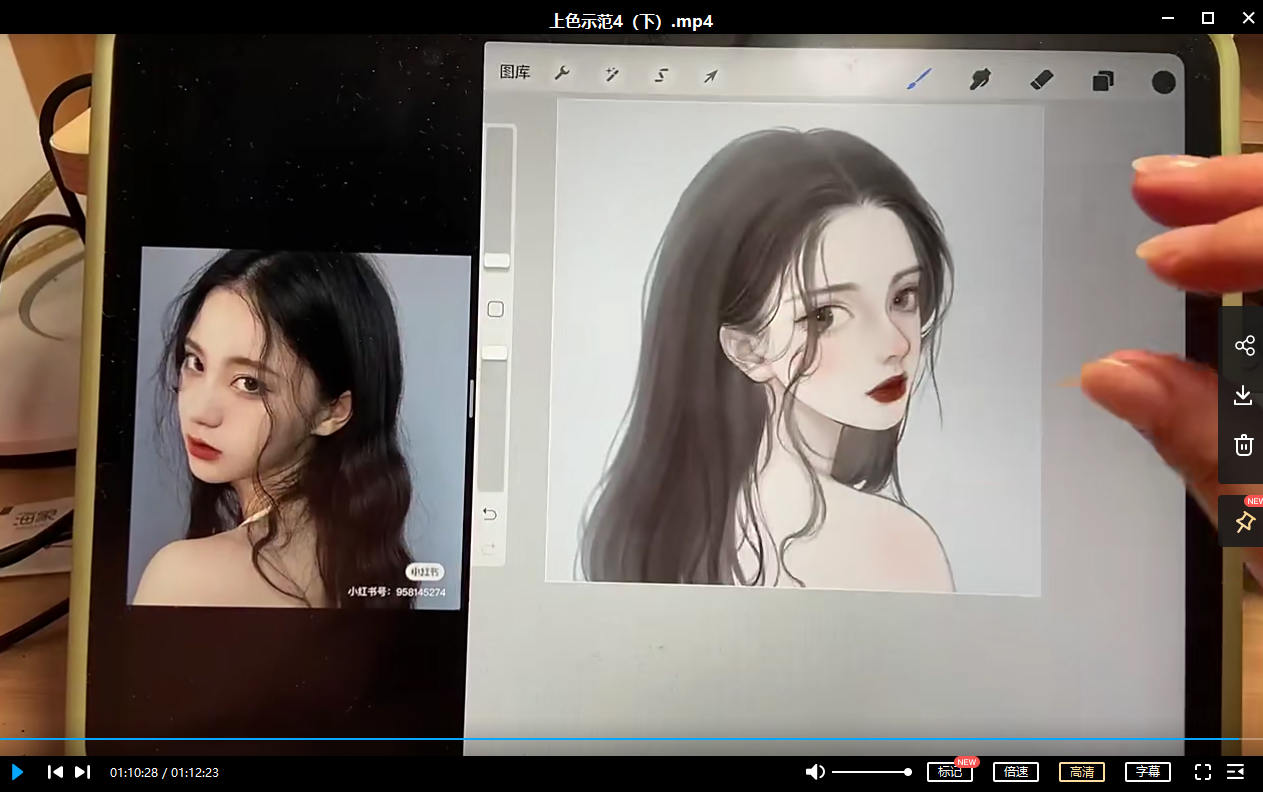1263x792 pixels.
Task: Click the share icon on the right sidebar
Action: click(x=1244, y=346)
